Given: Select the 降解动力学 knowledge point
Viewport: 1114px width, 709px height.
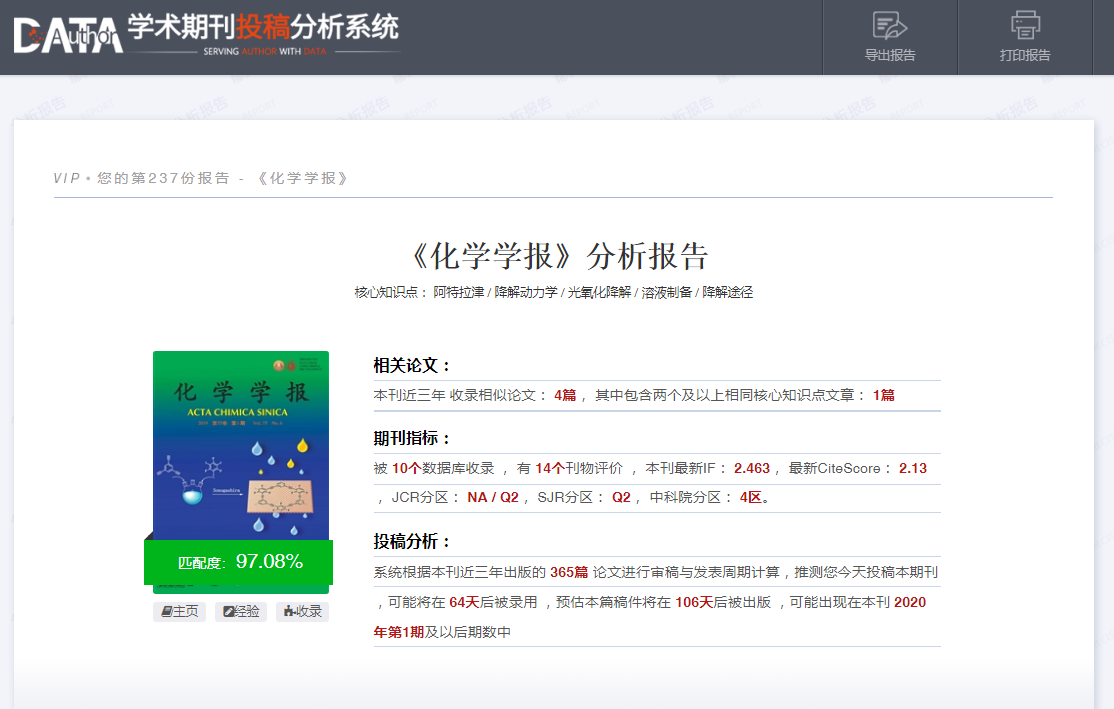Looking at the screenshot, I should pos(526,292).
